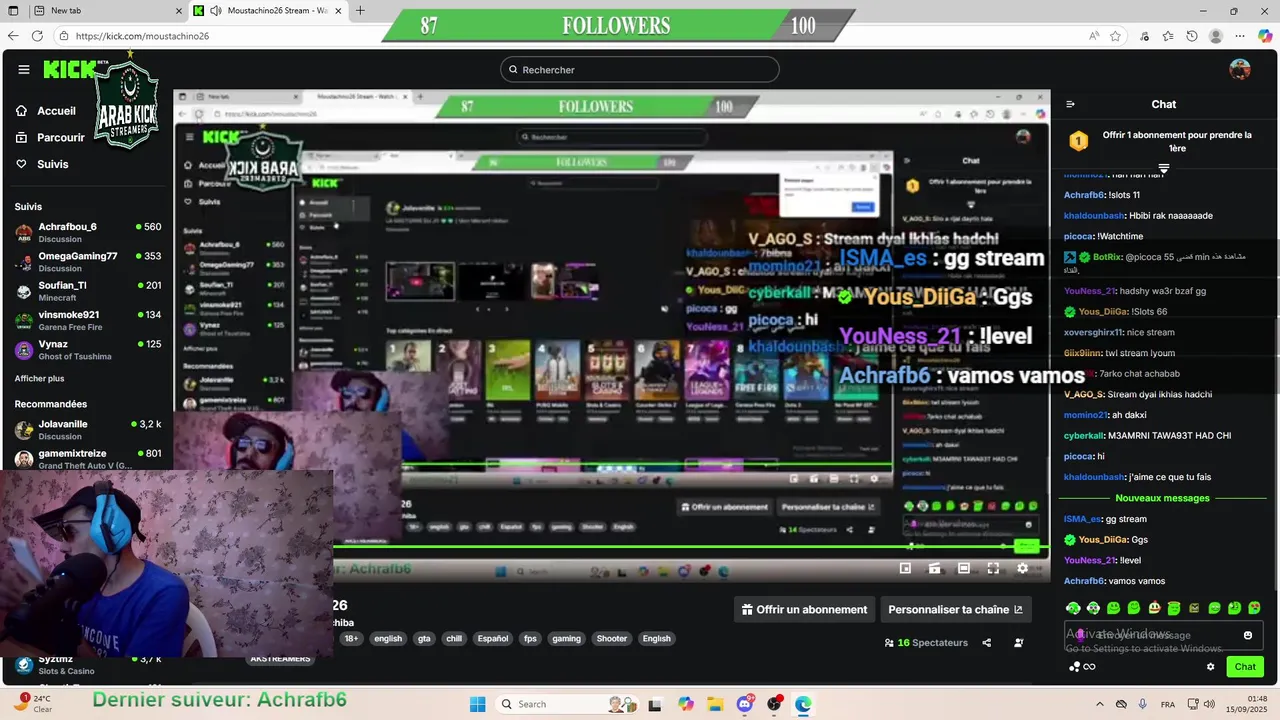
Task: Open taskbar Copilot app
Action: (x=685, y=704)
